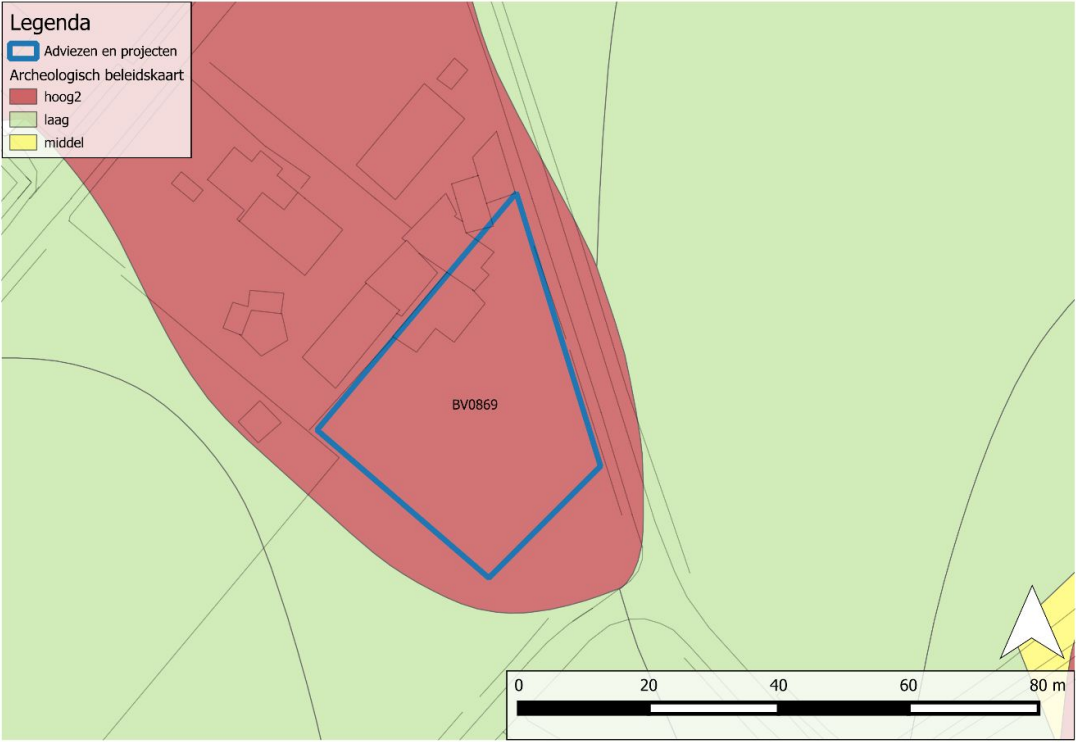Click the hoog2 legend label text
The image size is (1076, 742).
click(x=62, y=97)
